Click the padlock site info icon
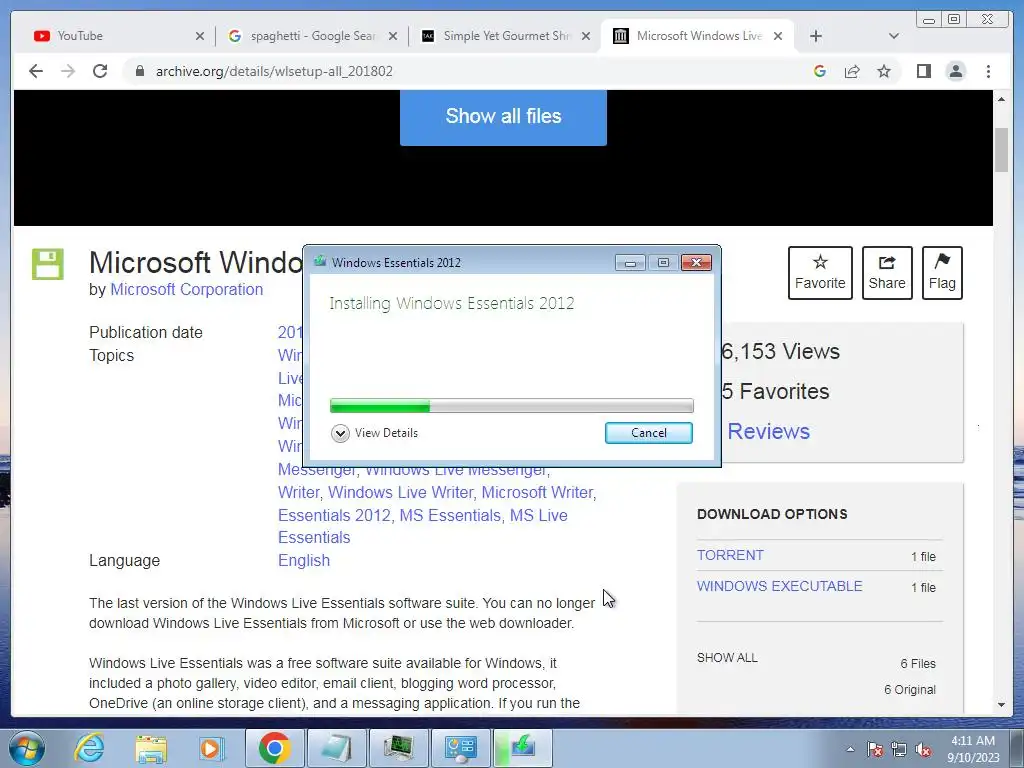The image size is (1024, 768). point(140,71)
